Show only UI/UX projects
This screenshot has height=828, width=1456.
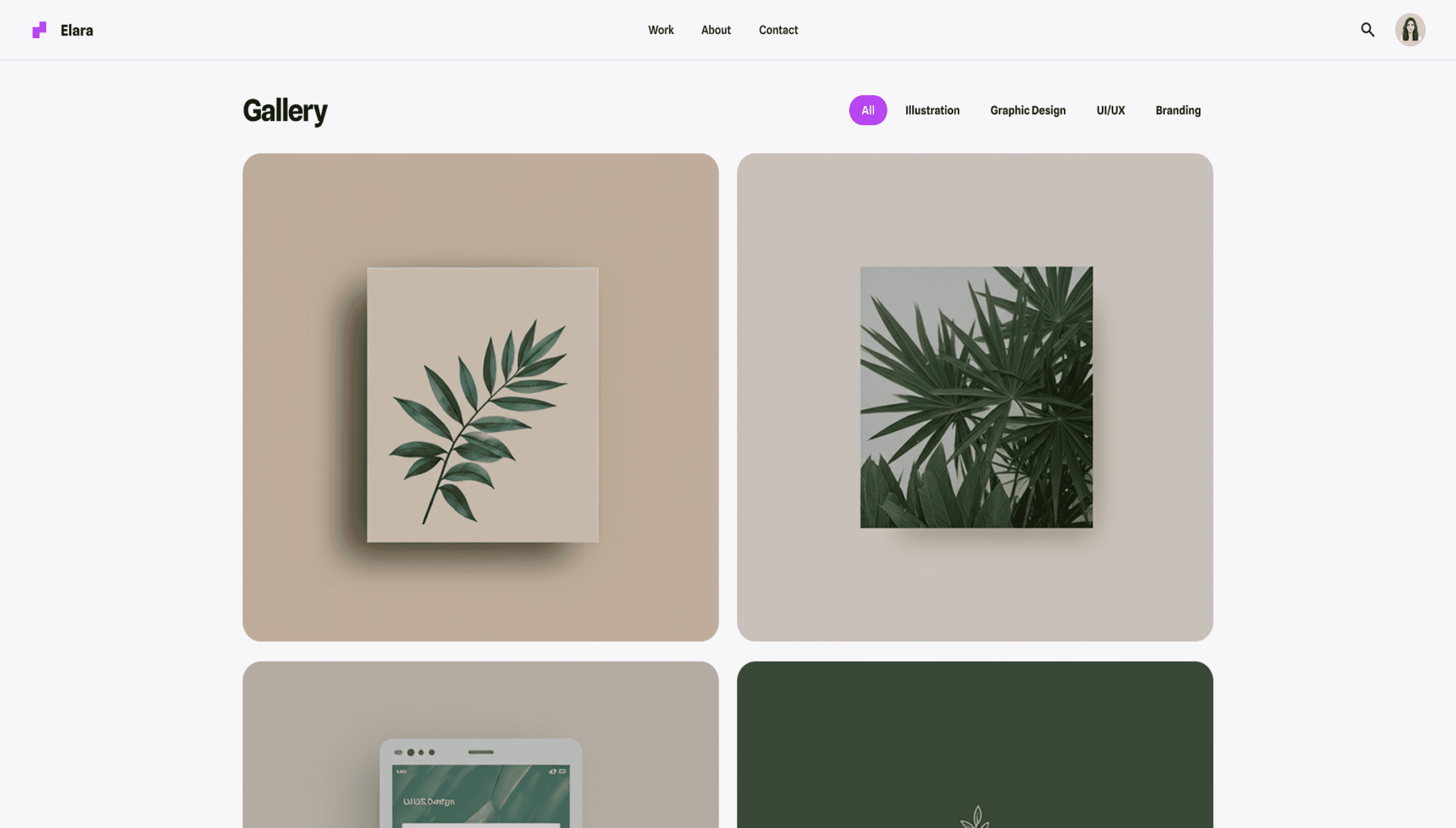[x=1110, y=110]
